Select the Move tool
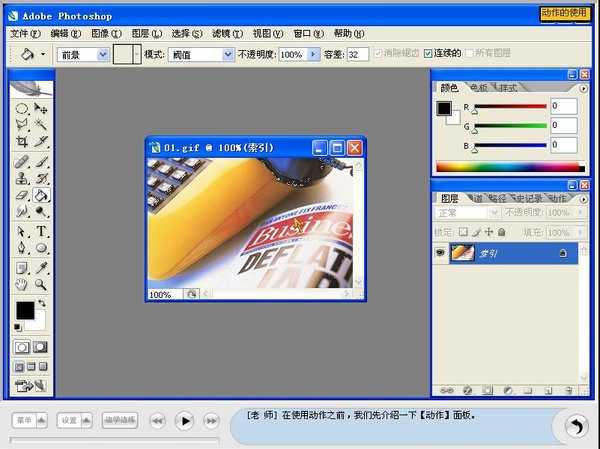The width and height of the screenshot is (600, 449). (x=41, y=107)
